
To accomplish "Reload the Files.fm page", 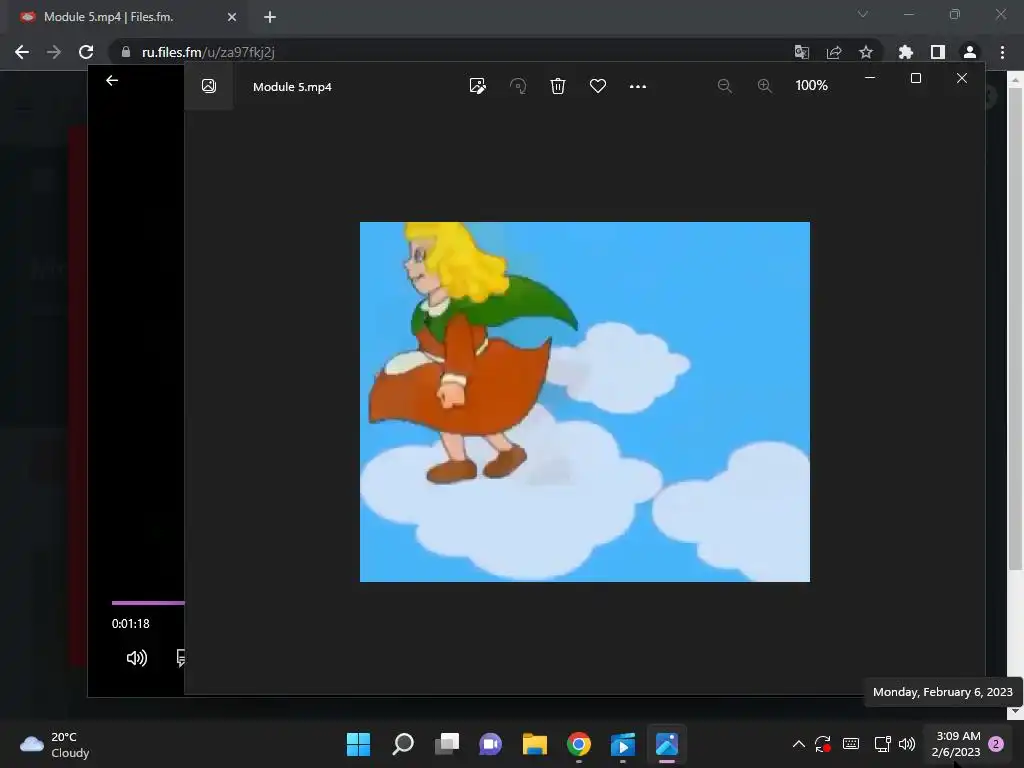I will (x=86, y=52).
